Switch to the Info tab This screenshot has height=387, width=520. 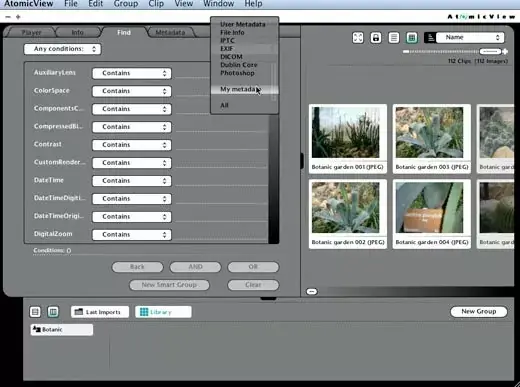(x=78, y=32)
